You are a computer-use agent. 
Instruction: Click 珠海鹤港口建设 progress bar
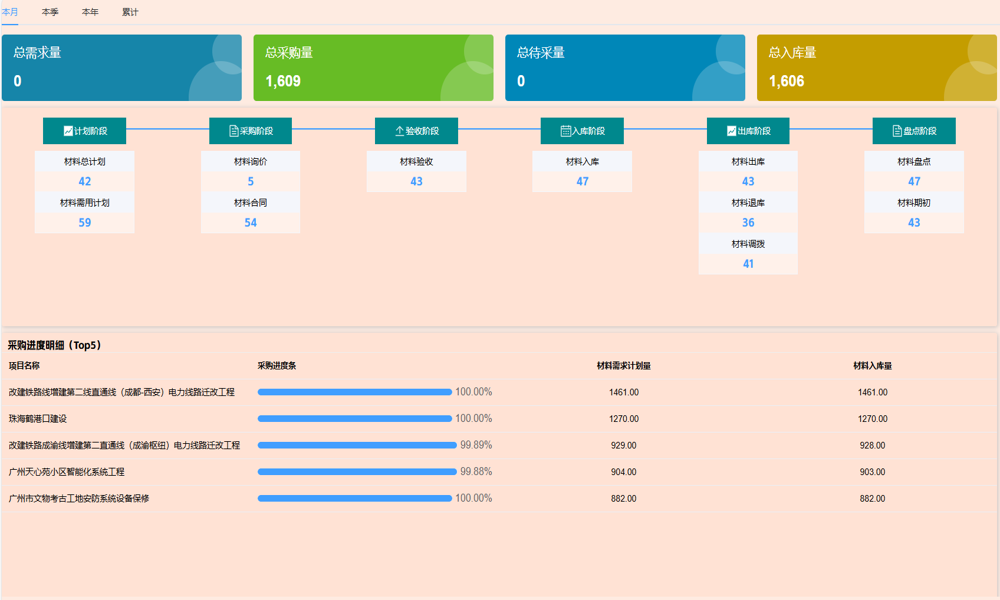pos(354,418)
